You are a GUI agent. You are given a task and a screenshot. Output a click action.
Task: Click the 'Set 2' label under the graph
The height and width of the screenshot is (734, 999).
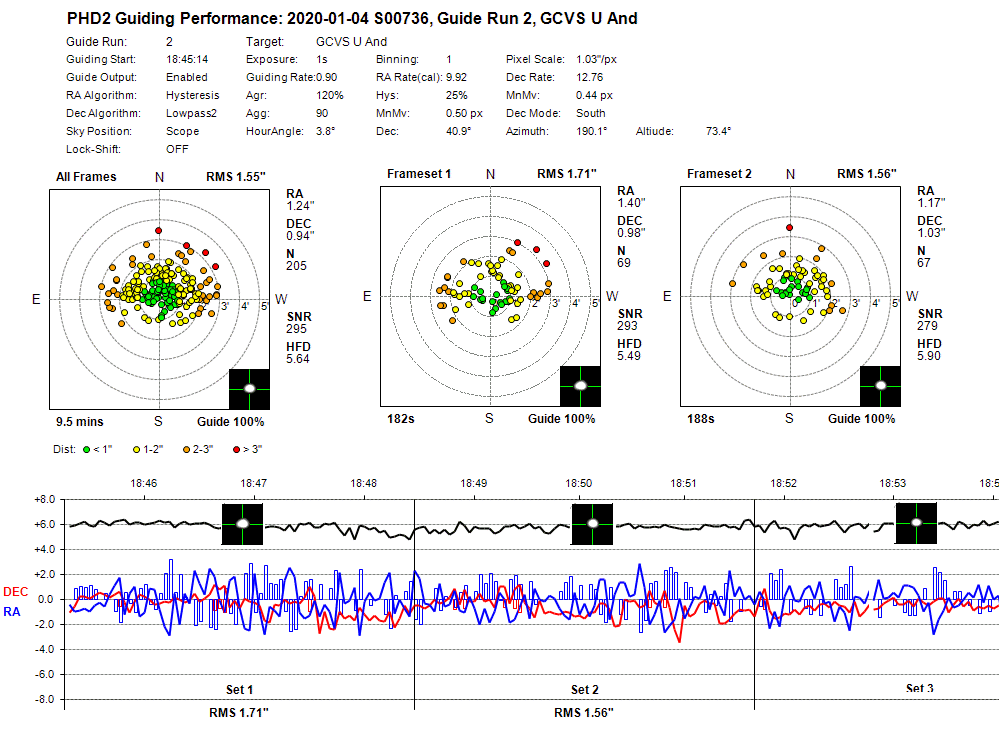(585, 690)
